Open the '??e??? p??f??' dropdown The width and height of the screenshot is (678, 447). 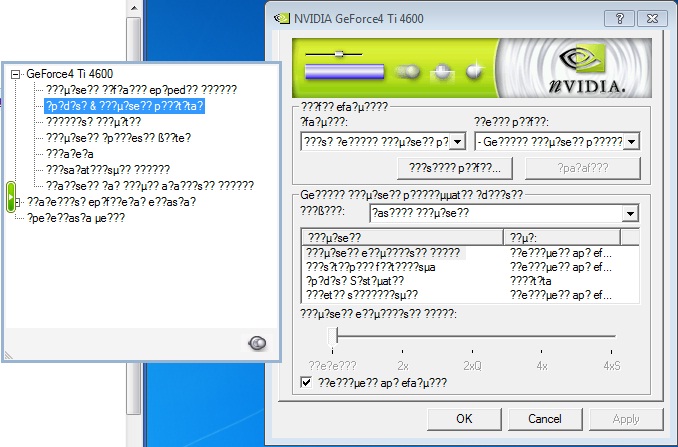pyautogui.click(x=631, y=142)
